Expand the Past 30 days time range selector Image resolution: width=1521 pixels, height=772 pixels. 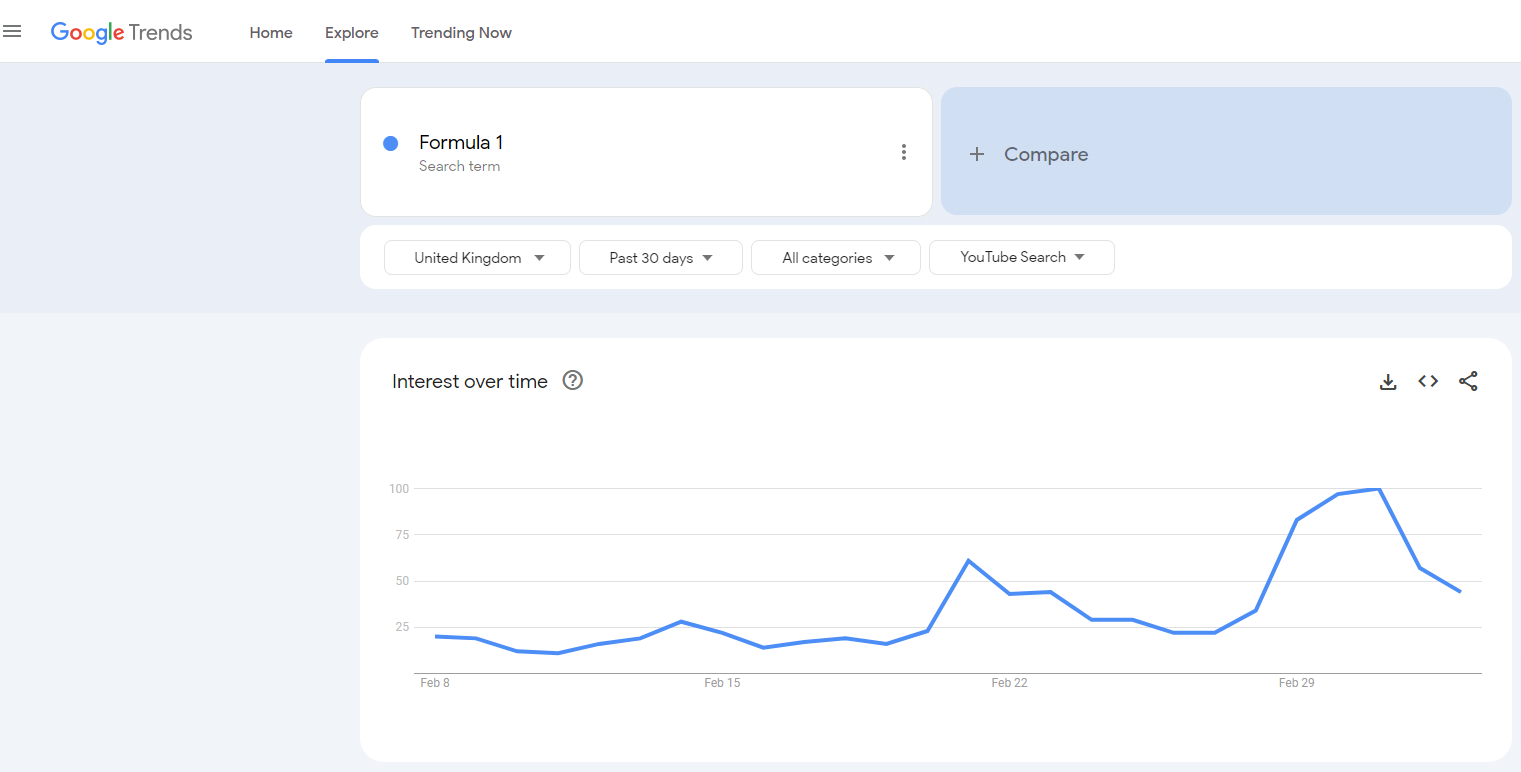(x=660, y=257)
